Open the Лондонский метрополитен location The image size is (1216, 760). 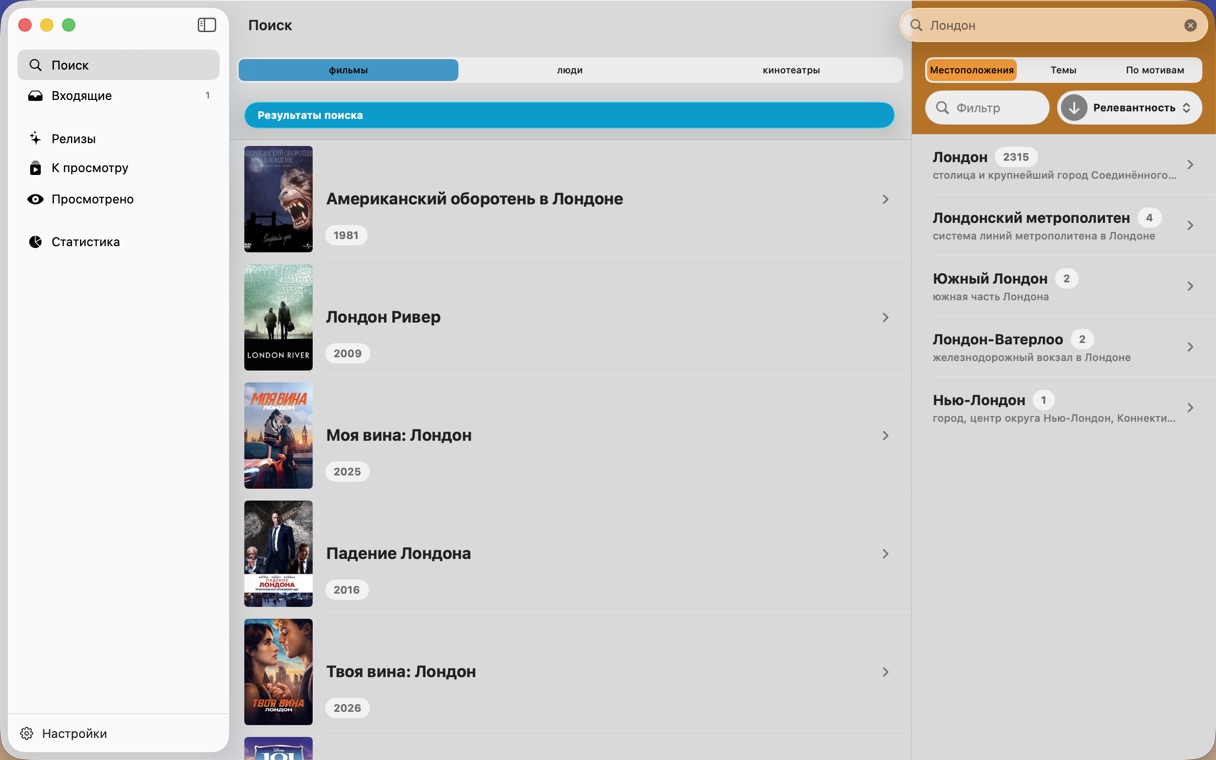(1063, 226)
